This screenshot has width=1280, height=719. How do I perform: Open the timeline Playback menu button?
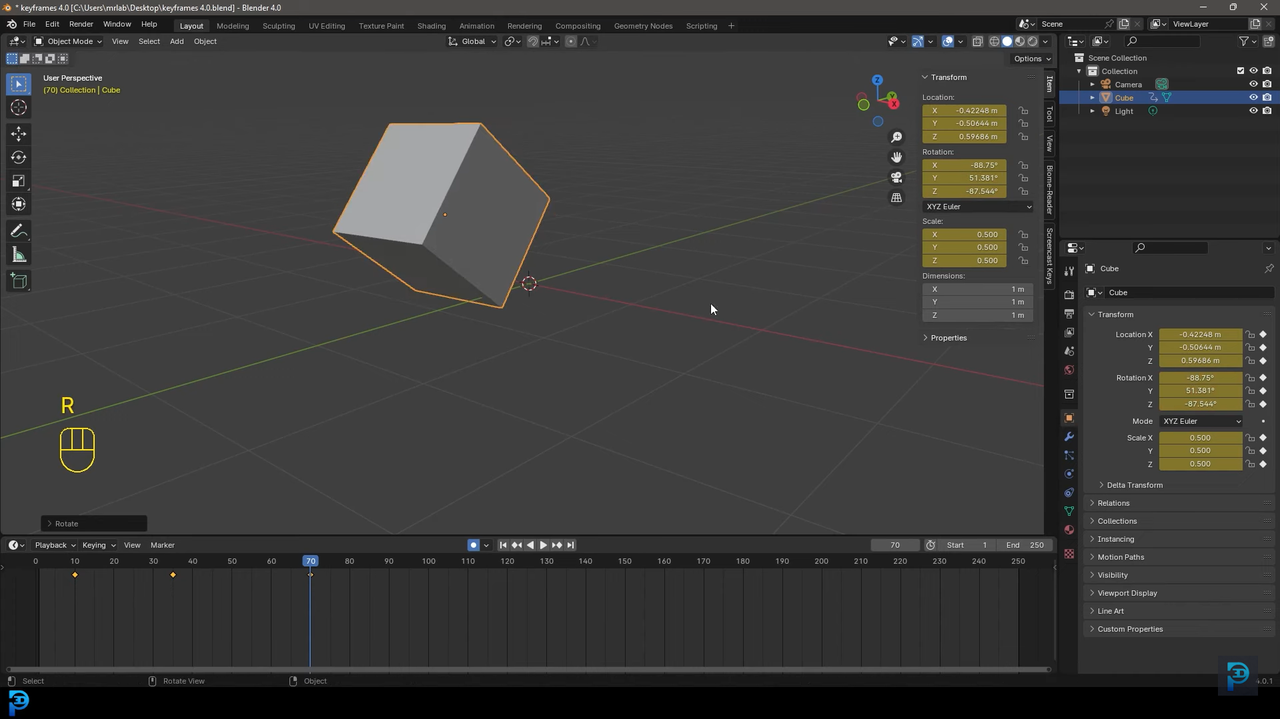coord(54,545)
